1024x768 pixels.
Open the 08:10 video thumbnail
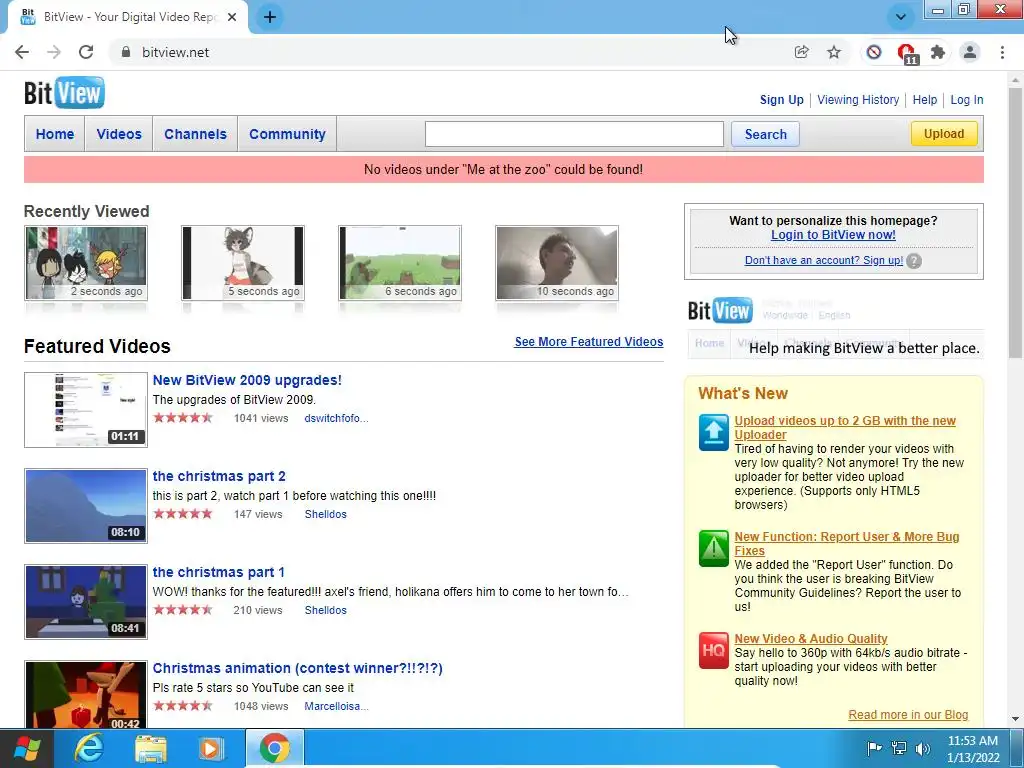tap(86, 505)
